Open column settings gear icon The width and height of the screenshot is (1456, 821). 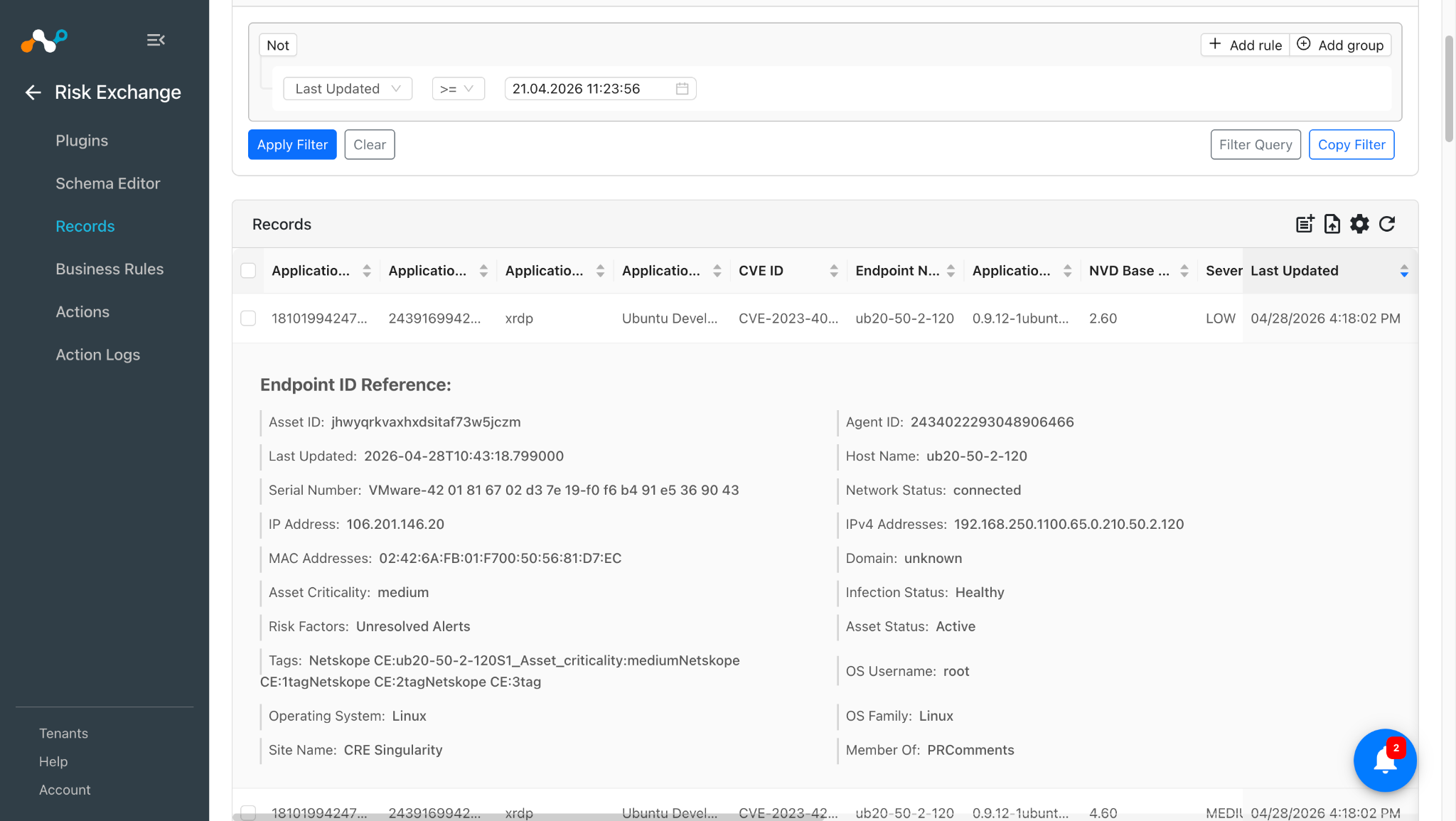coord(1359,224)
